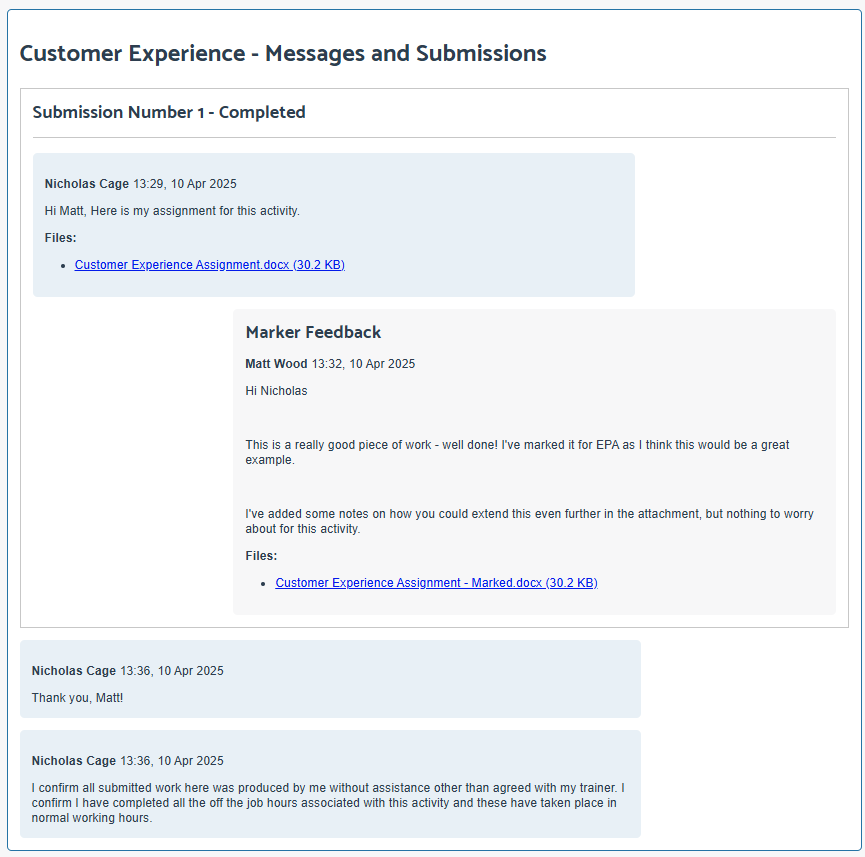The width and height of the screenshot is (865, 857).
Task: Click Files label in Marker Feedback
Action: coord(261,556)
